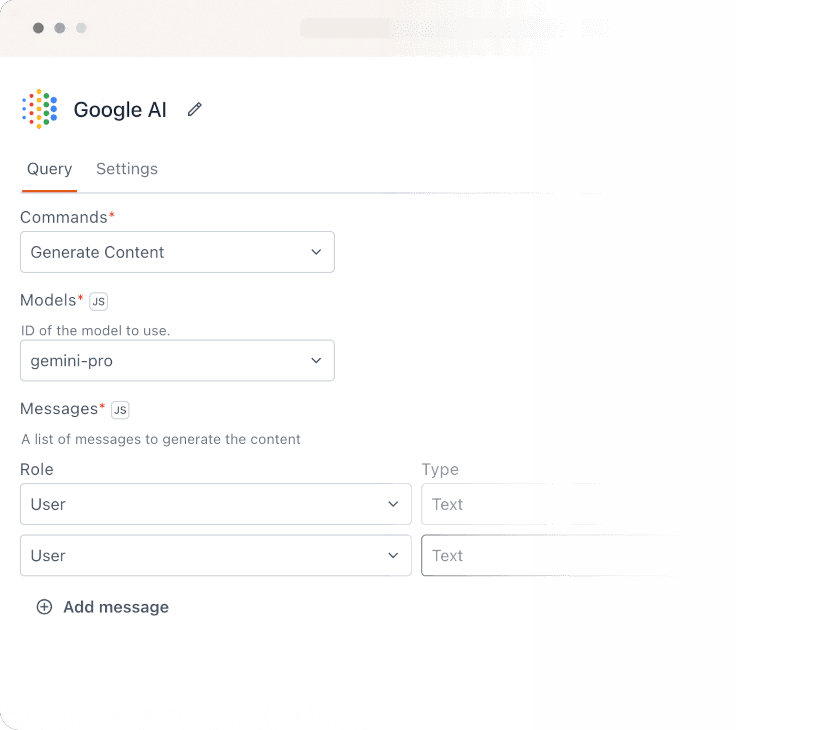Switch to the Settings tab
The width and height of the screenshot is (828, 730).
coord(127,169)
